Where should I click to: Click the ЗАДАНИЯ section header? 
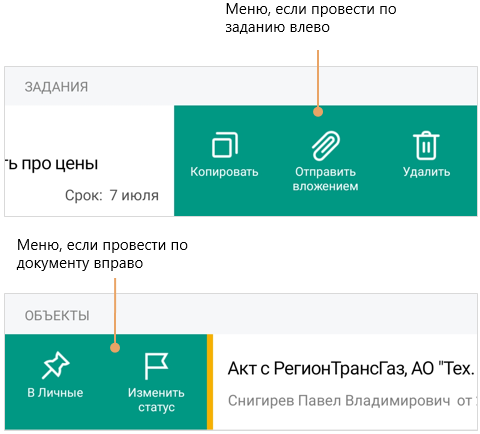(56, 87)
